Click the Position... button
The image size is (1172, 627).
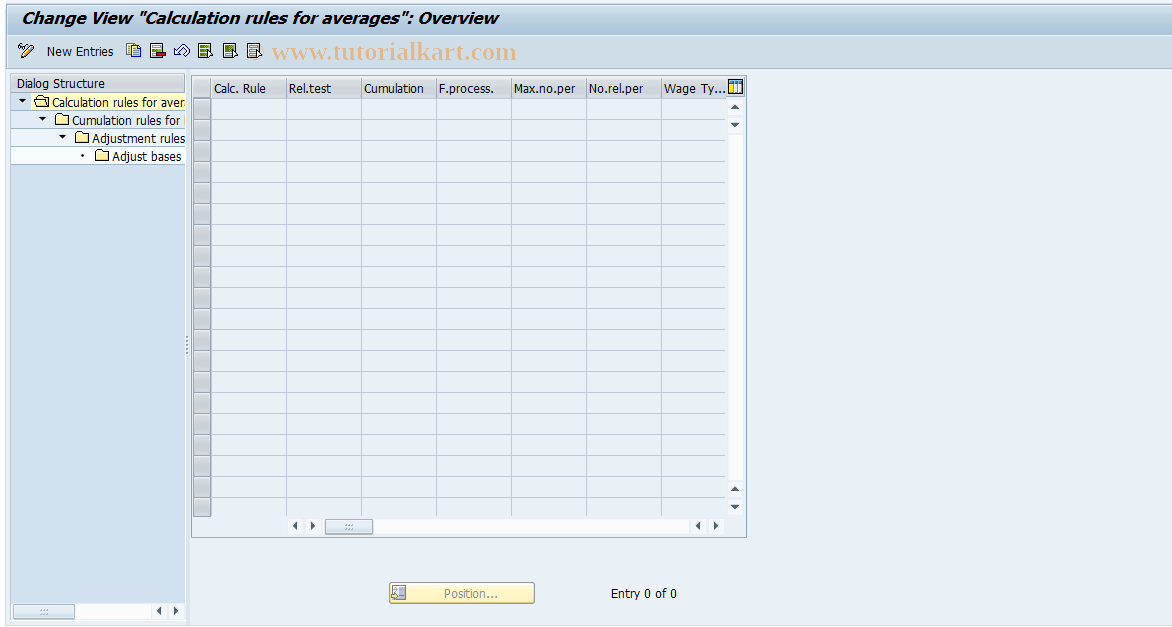[462, 593]
